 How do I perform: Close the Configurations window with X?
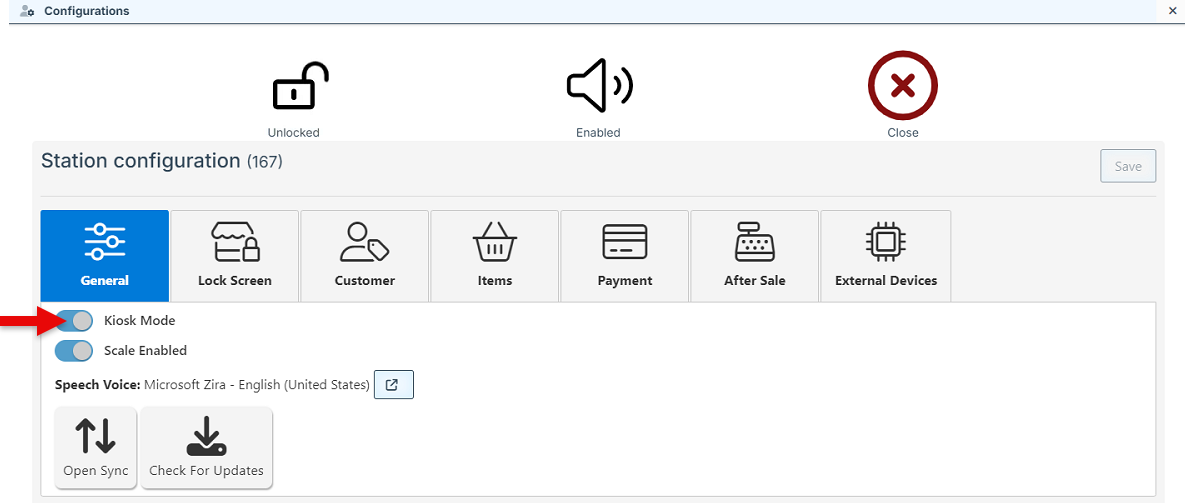click(x=1172, y=11)
